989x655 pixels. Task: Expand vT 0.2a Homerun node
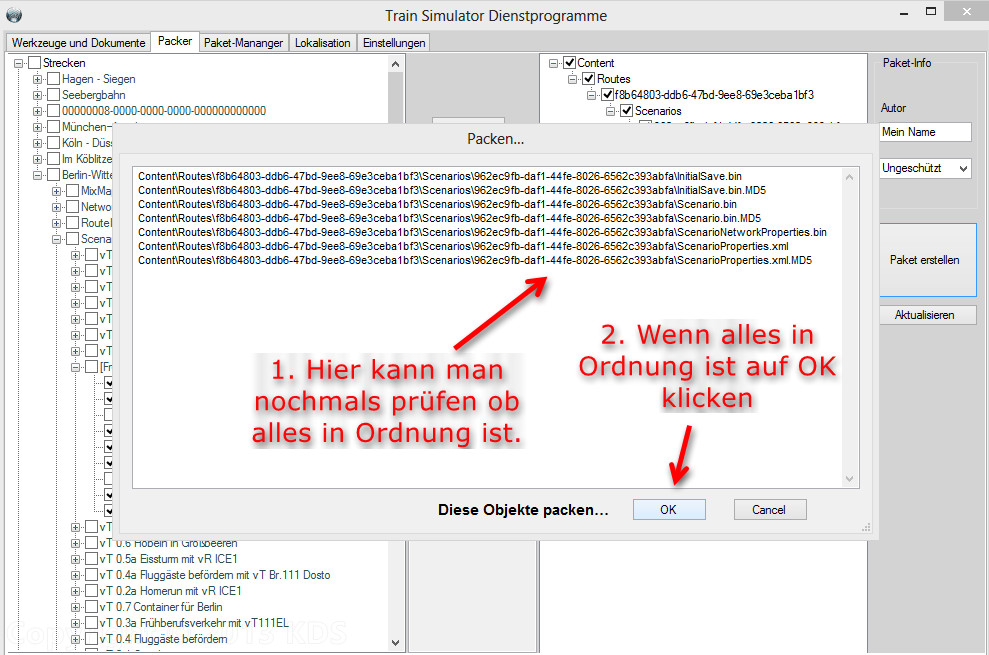[x=76, y=591]
